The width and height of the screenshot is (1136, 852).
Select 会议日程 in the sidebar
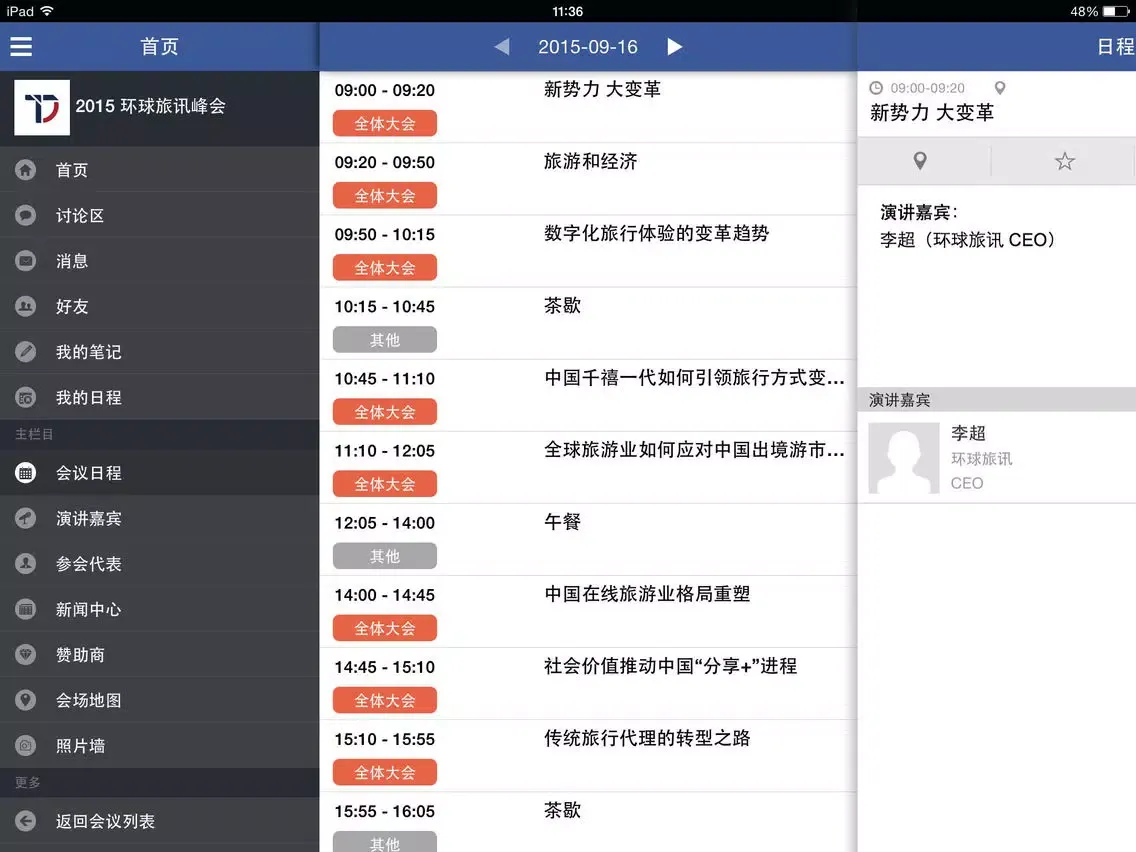pos(159,473)
